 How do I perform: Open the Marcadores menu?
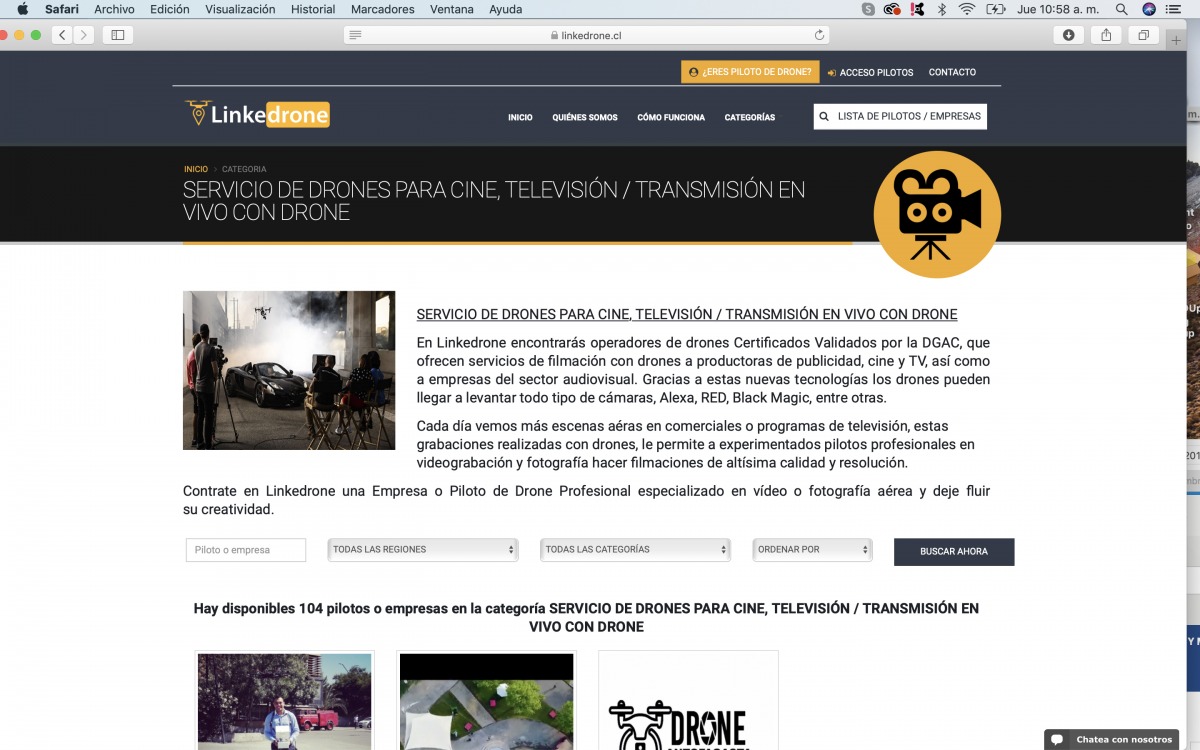point(382,10)
